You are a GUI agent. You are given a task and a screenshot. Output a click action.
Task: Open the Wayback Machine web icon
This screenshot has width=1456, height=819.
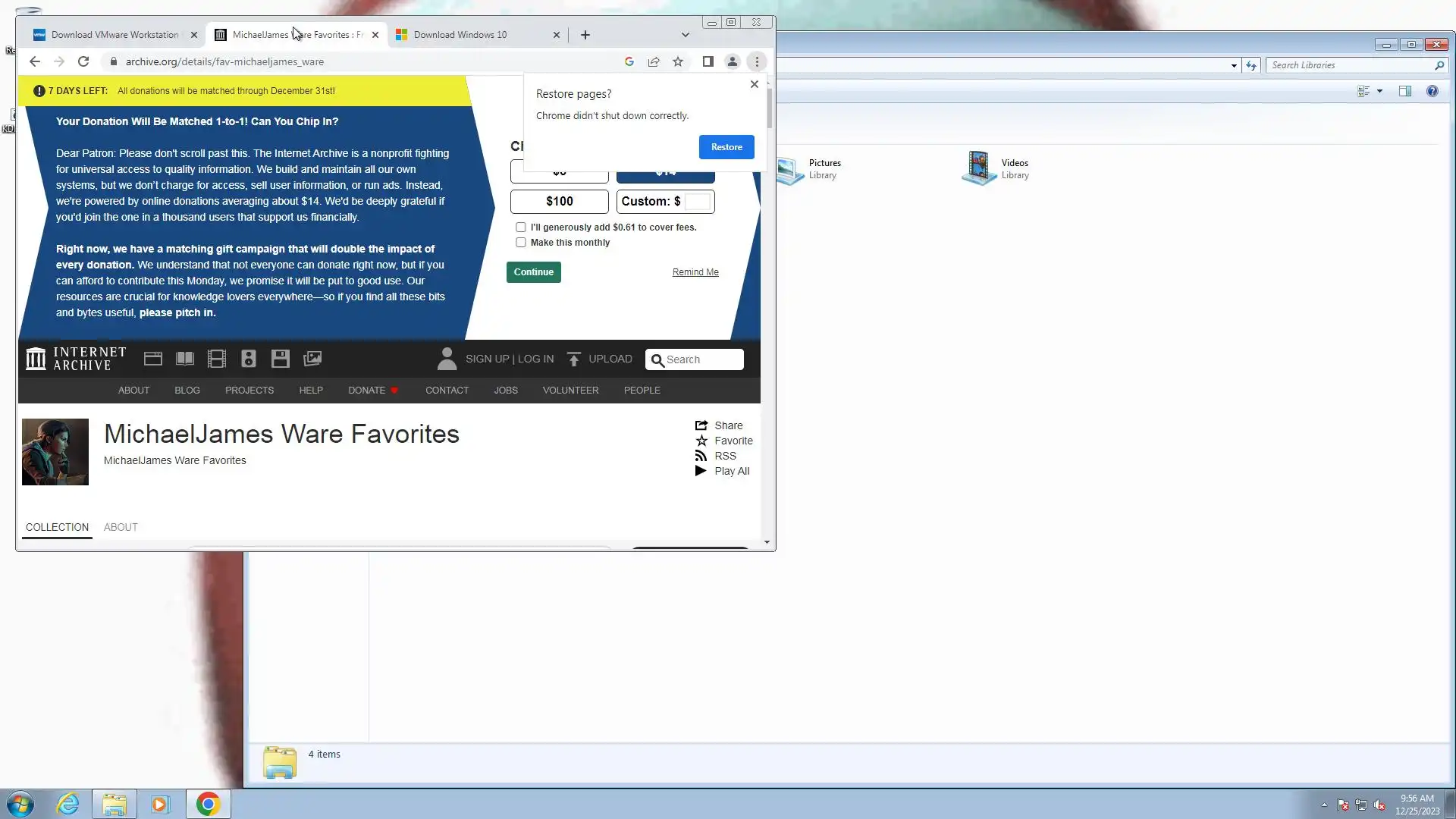coord(153,359)
